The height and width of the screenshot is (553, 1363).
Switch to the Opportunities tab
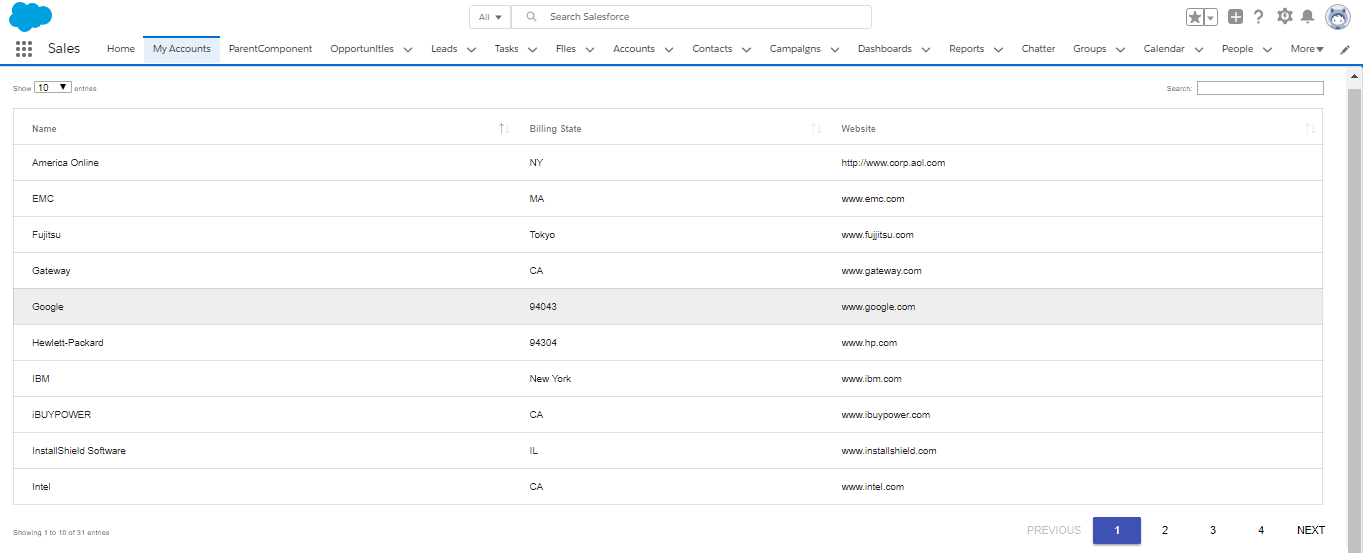coord(362,49)
